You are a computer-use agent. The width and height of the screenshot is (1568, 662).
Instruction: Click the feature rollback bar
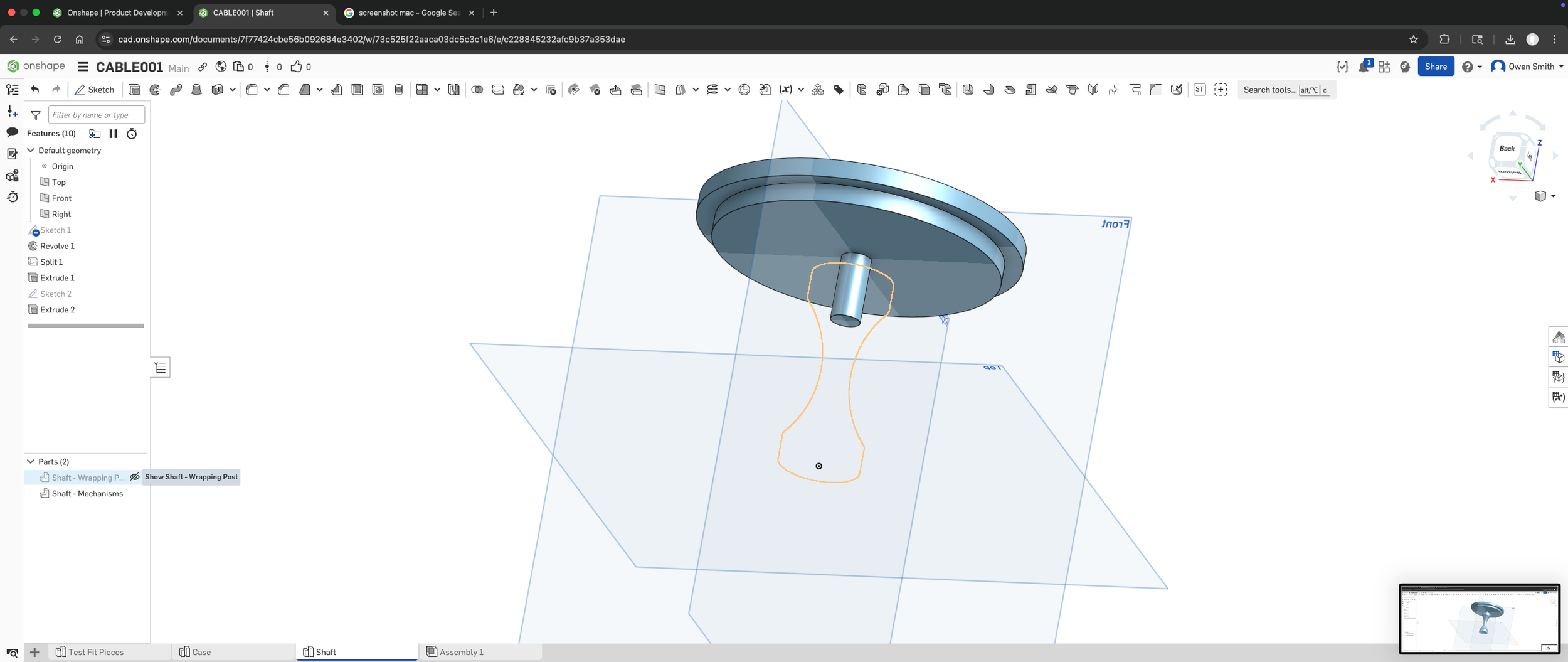85,325
